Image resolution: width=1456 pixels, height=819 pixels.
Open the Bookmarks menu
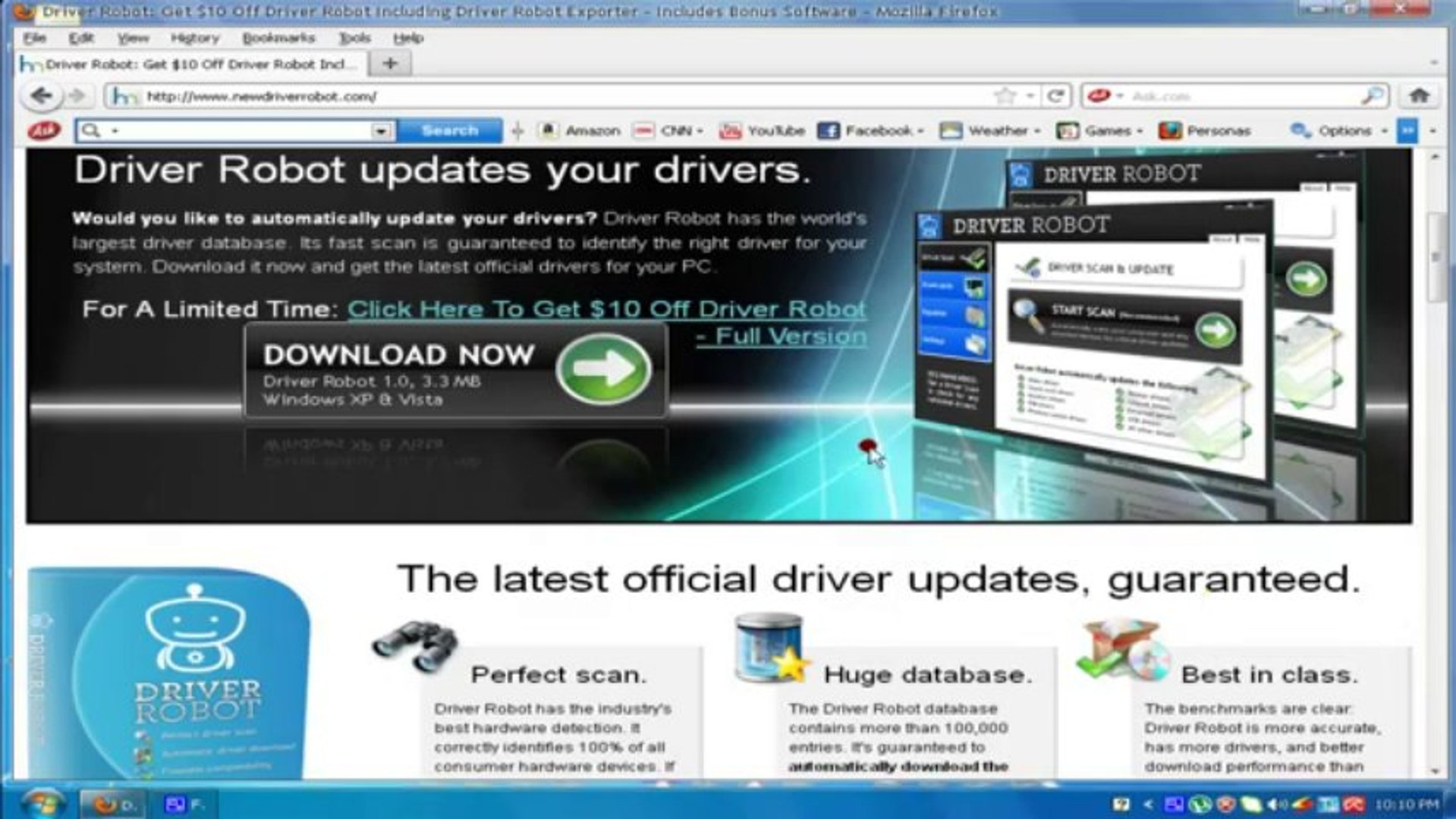(x=278, y=37)
